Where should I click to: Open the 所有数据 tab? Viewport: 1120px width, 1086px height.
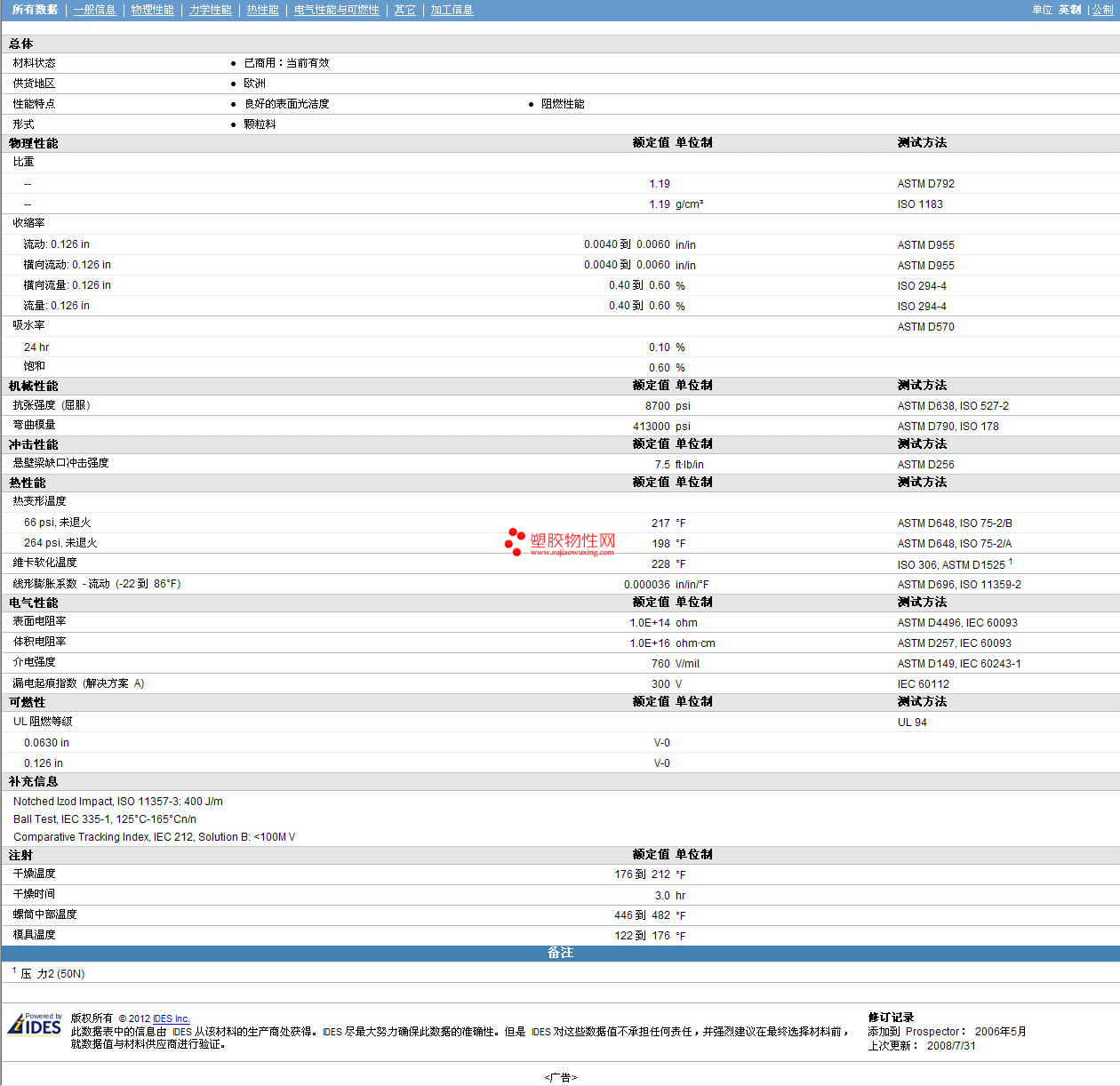[35, 10]
